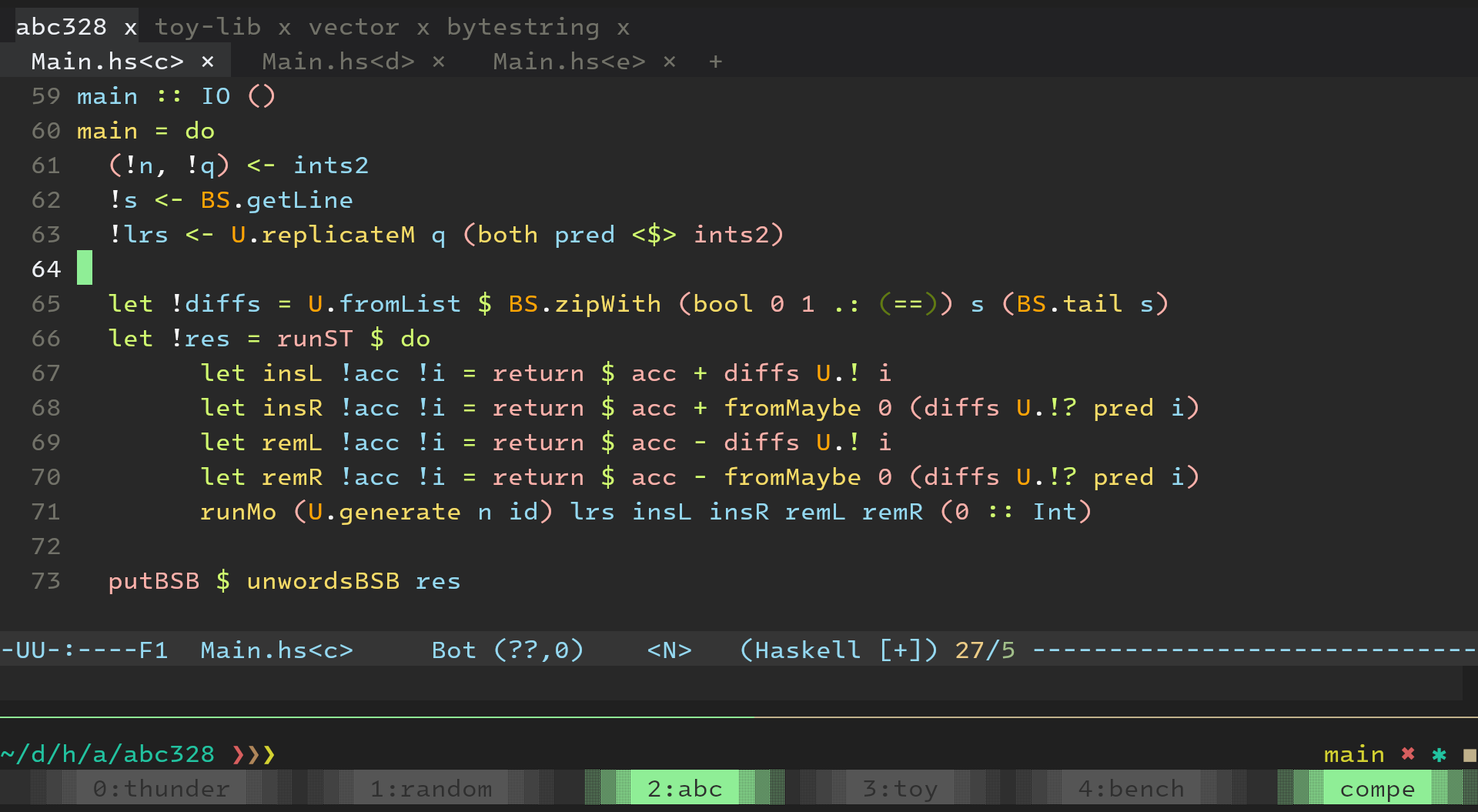The image size is (1478, 812).
Task: Click U.replicateM on line 63
Action: pyautogui.click(x=323, y=235)
